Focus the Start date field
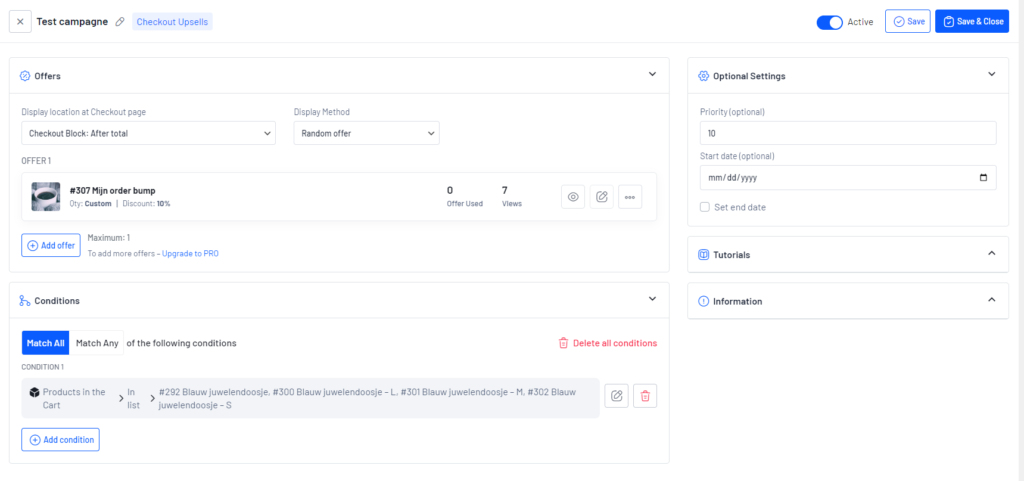This screenshot has width=1024, height=481. pos(848,178)
